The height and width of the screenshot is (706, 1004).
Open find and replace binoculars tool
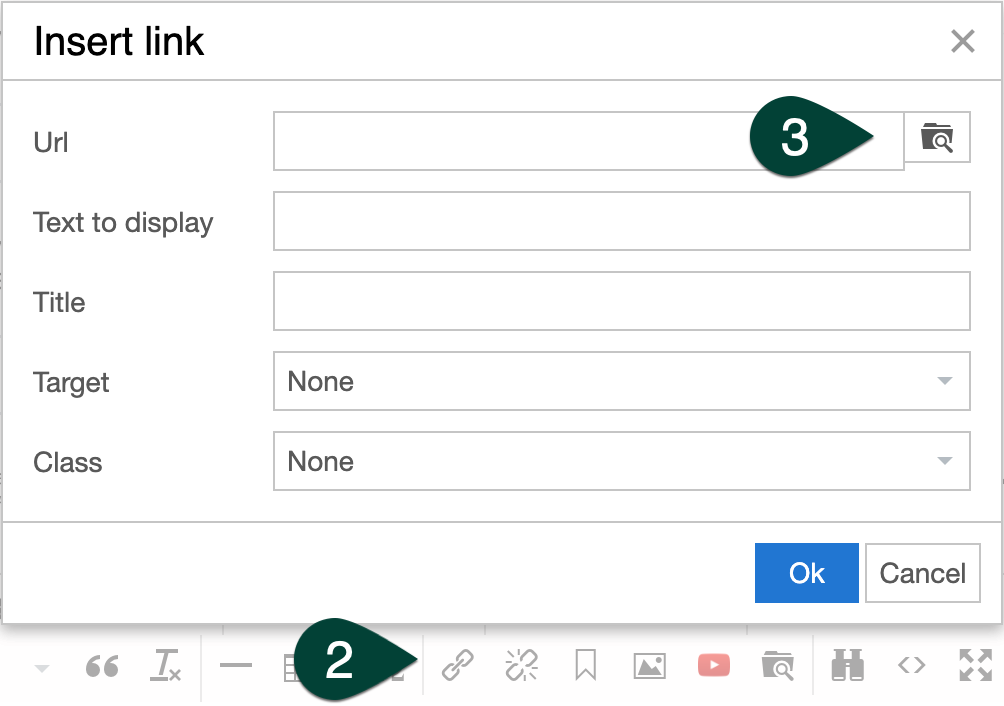847,665
